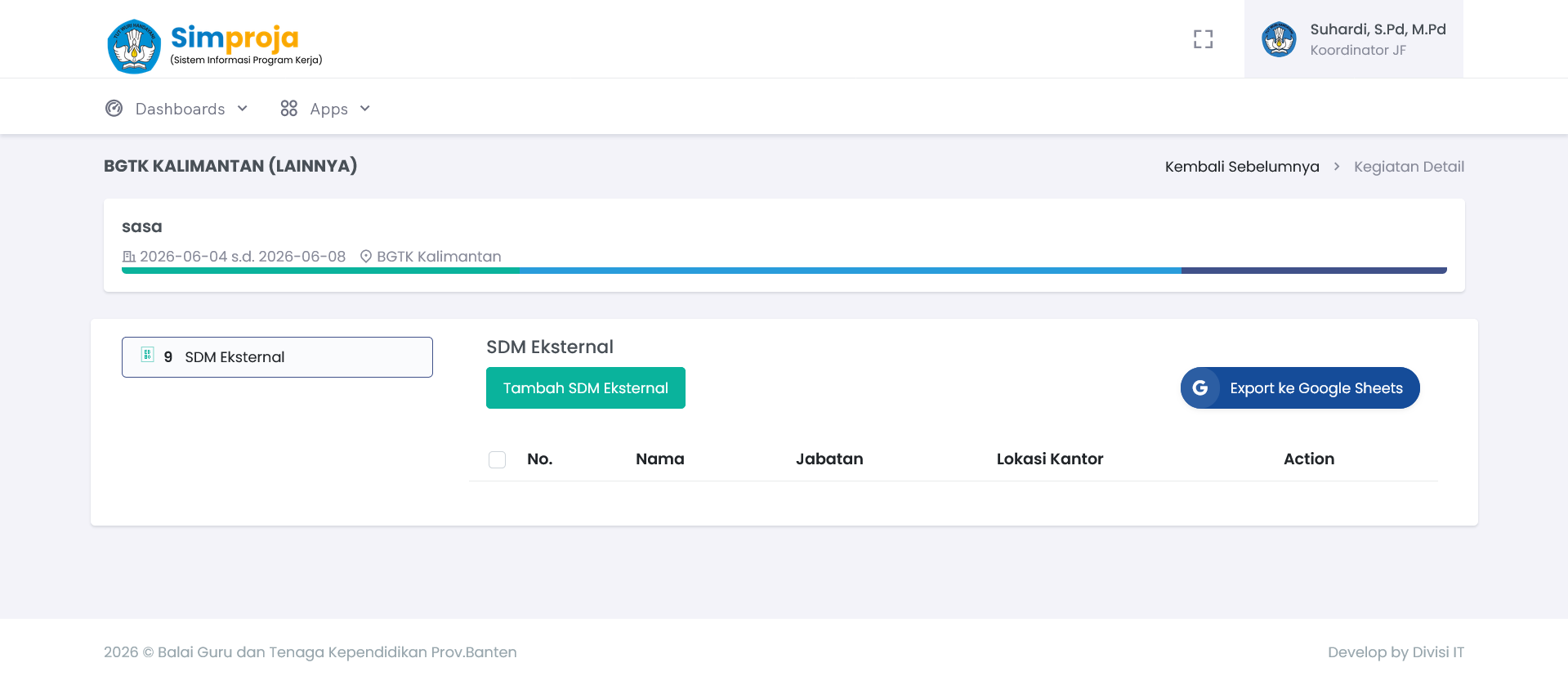Click the Kegiatan Detail breadcrumb

coord(1409,167)
